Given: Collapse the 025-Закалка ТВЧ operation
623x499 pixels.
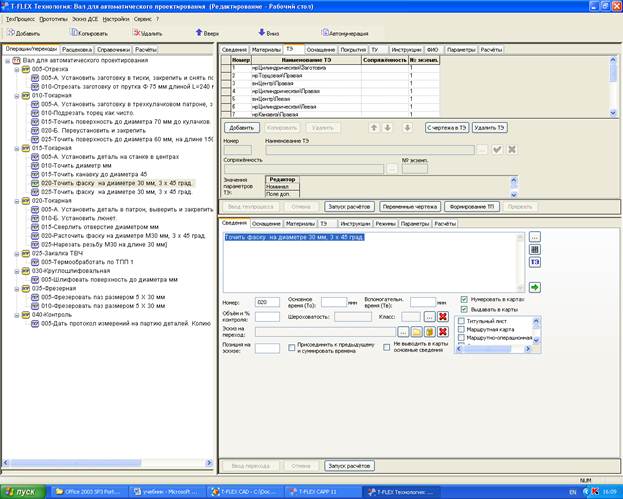Looking at the screenshot, I should [x=17, y=253].
